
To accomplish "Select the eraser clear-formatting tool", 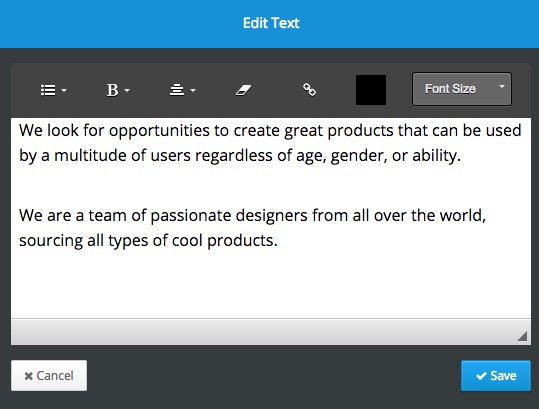I will pos(243,90).
